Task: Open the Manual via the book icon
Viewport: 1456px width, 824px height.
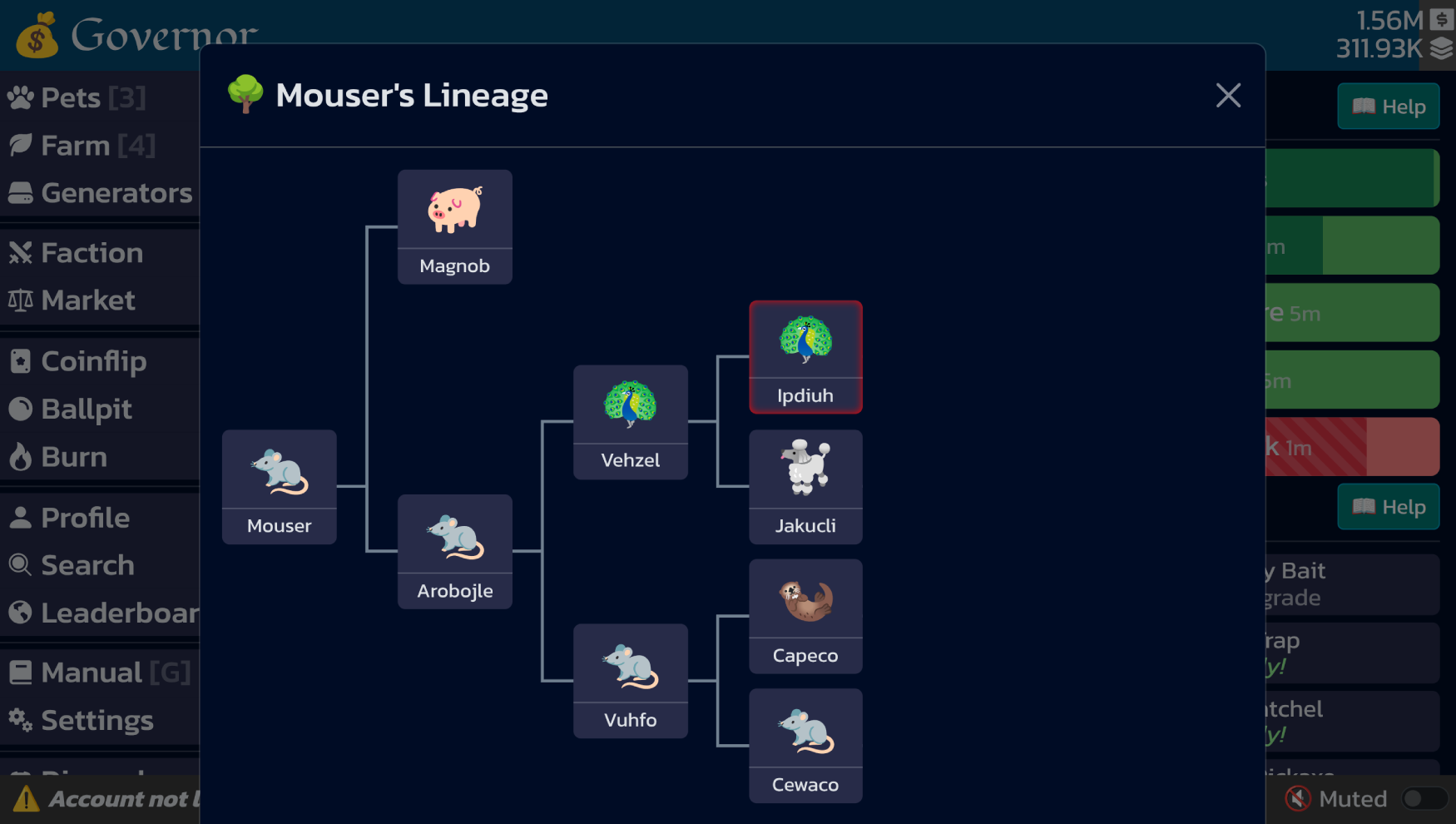Action: coord(20,672)
